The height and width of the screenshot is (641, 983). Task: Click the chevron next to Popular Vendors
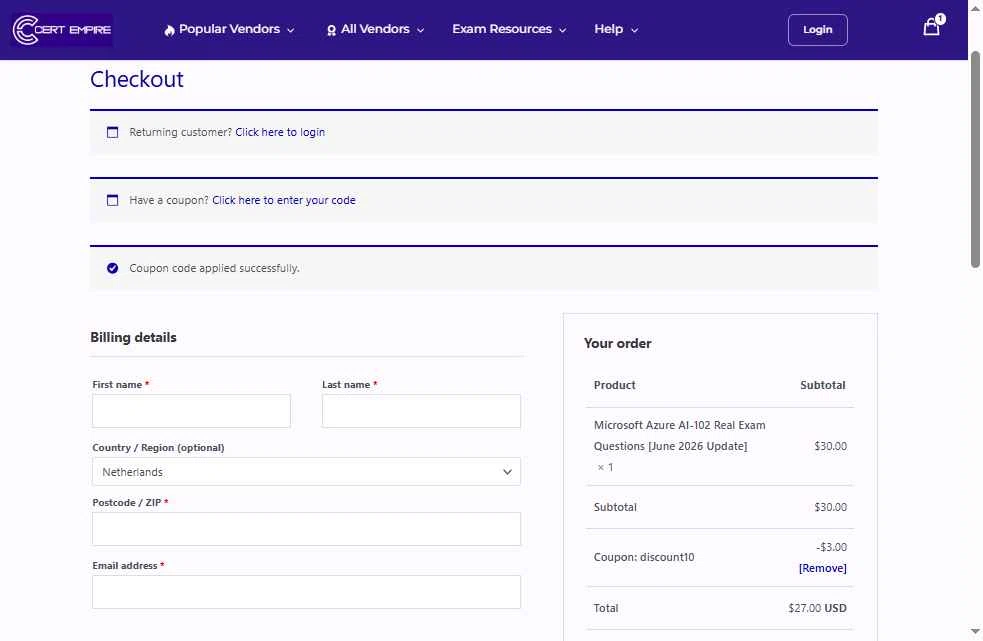click(290, 30)
